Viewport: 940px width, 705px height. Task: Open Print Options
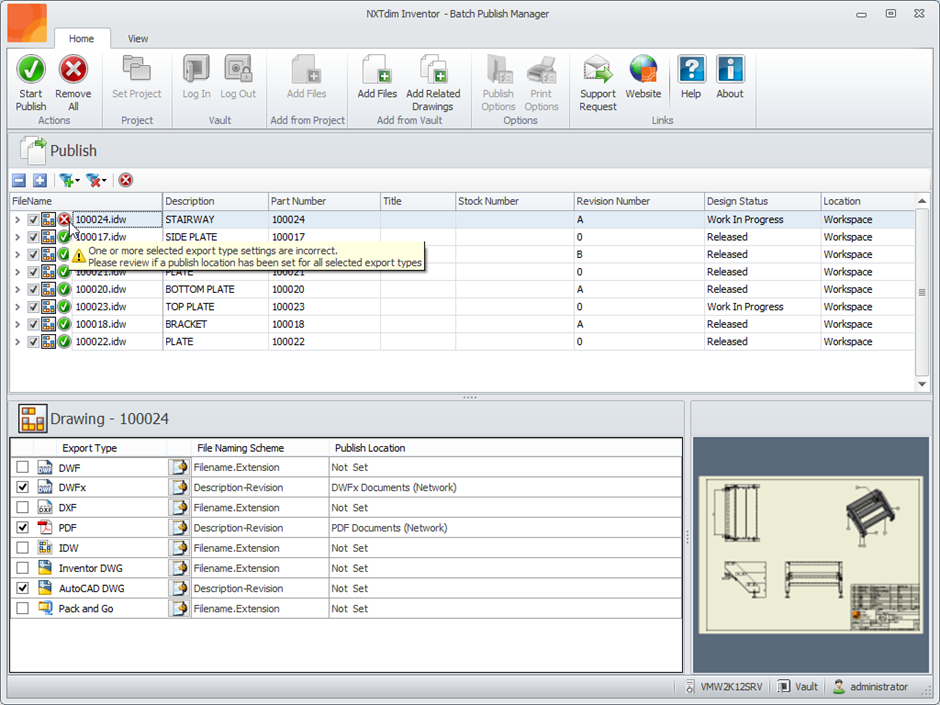point(541,70)
